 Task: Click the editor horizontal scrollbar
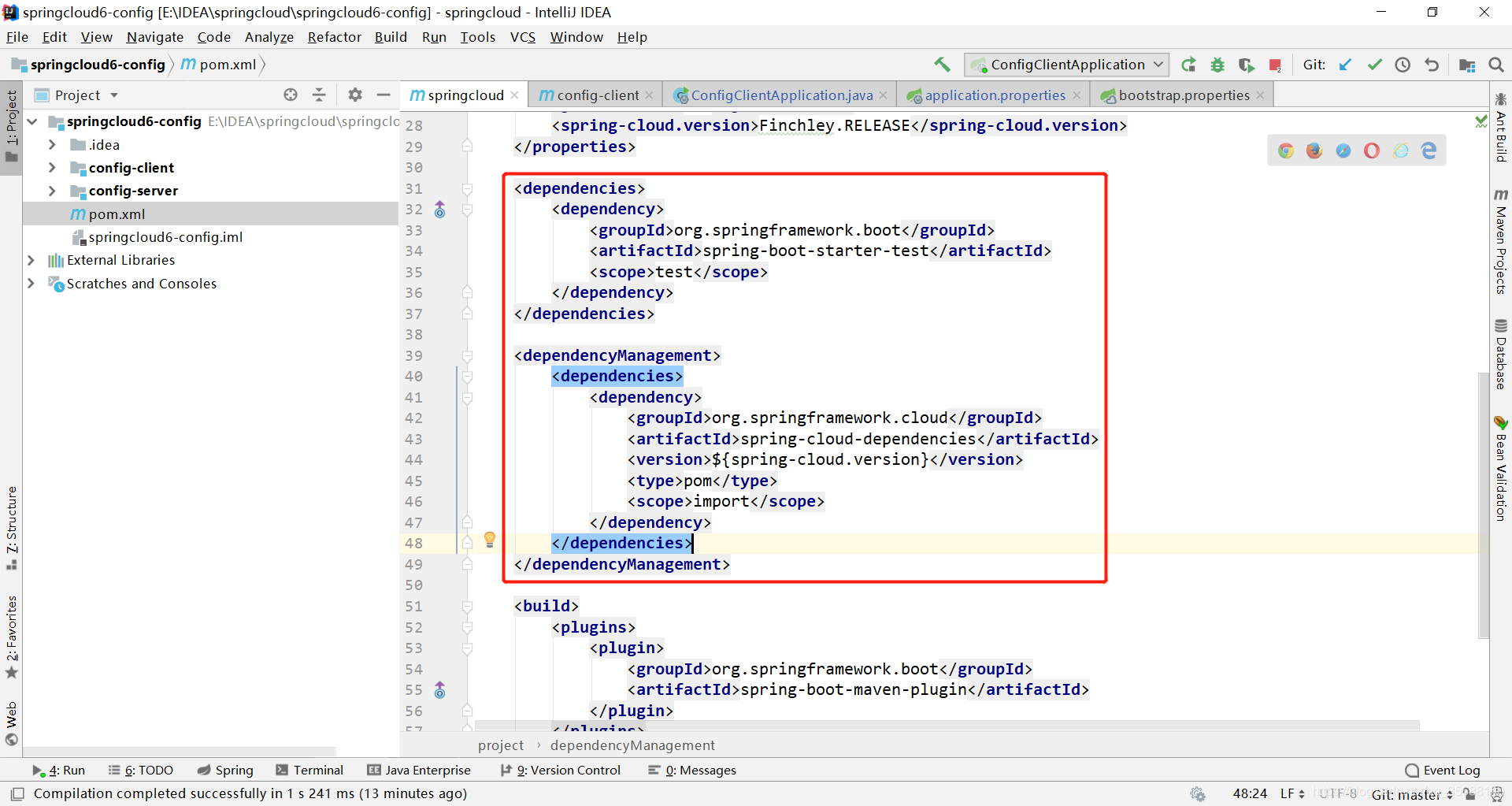click(x=947, y=725)
